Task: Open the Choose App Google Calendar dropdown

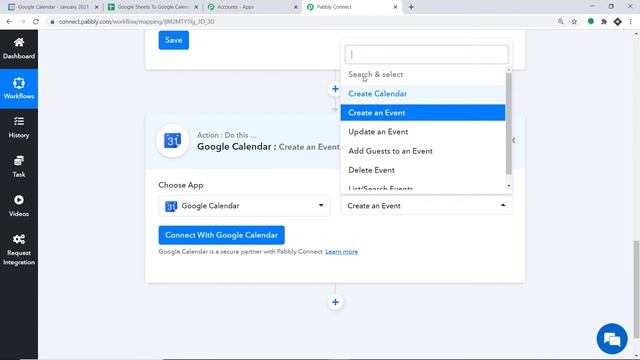Action: (244, 206)
